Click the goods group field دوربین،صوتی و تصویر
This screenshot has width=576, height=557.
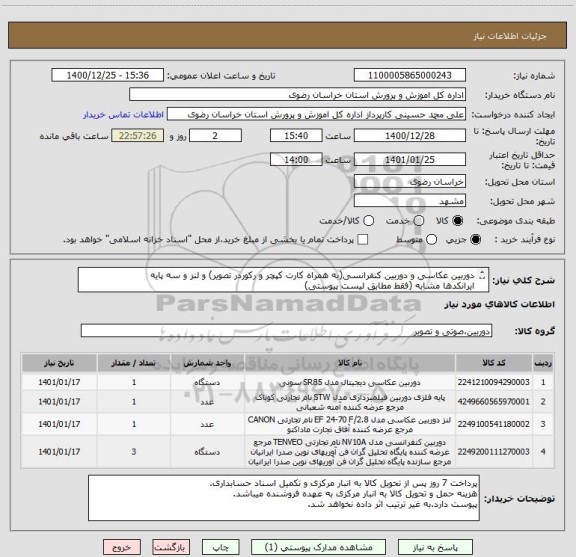(286, 331)
